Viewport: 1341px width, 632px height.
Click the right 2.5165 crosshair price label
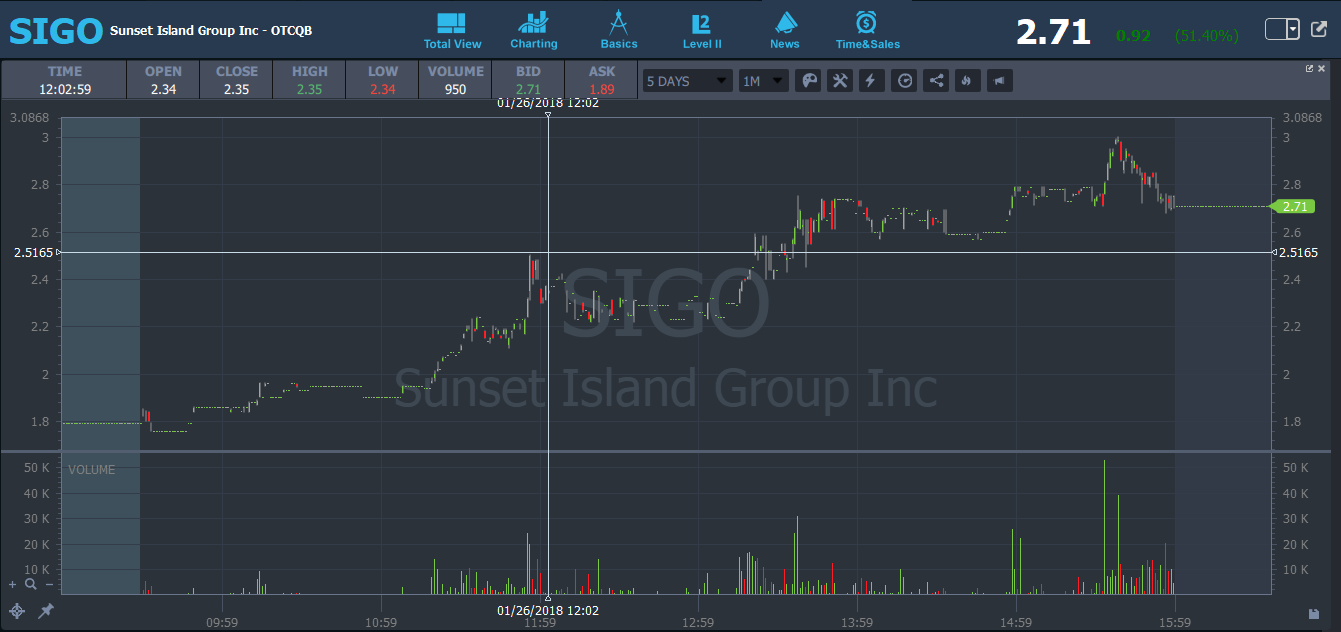pos(1299,253)
